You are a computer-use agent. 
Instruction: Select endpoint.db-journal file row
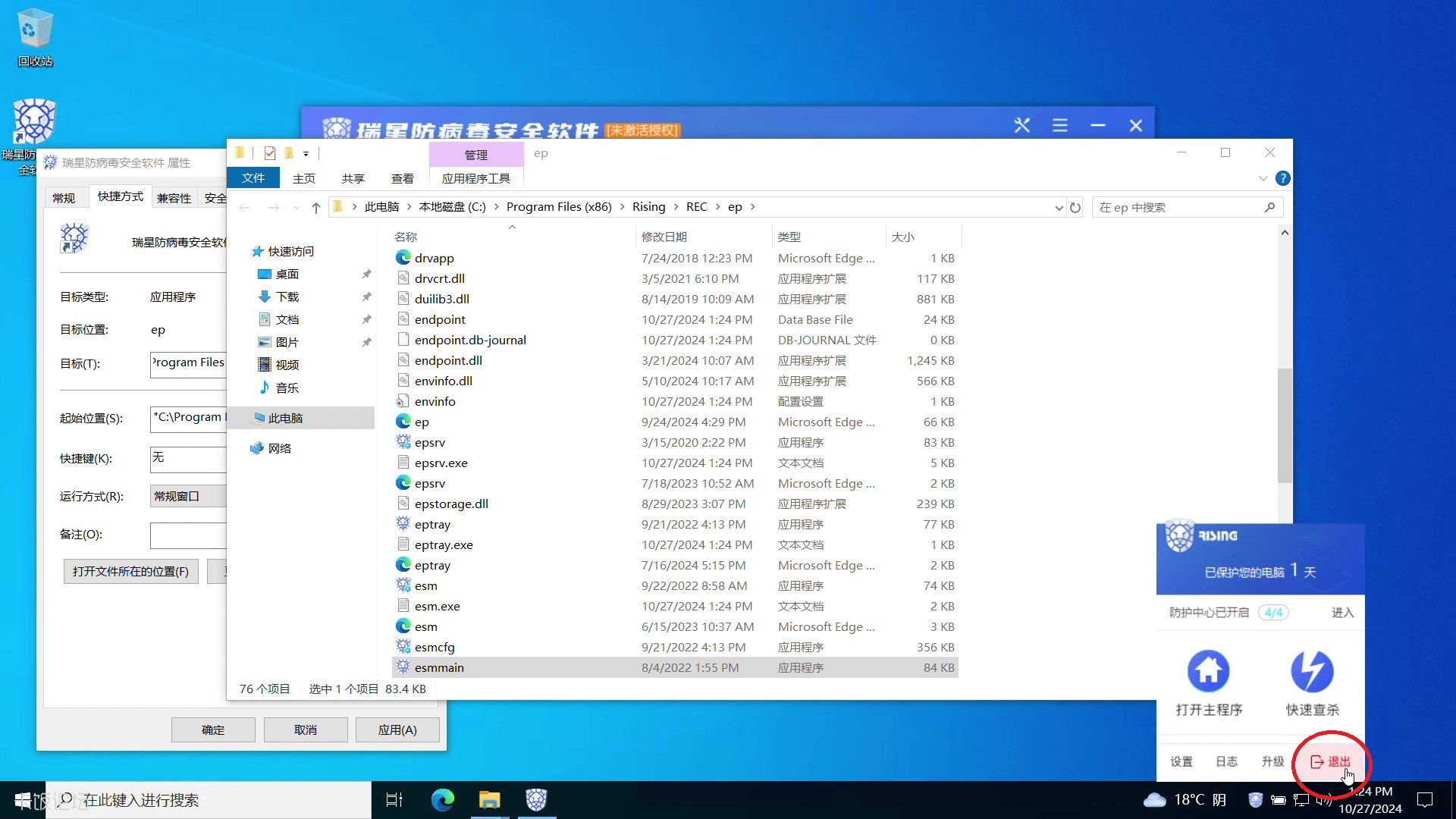tap(675, 340)
